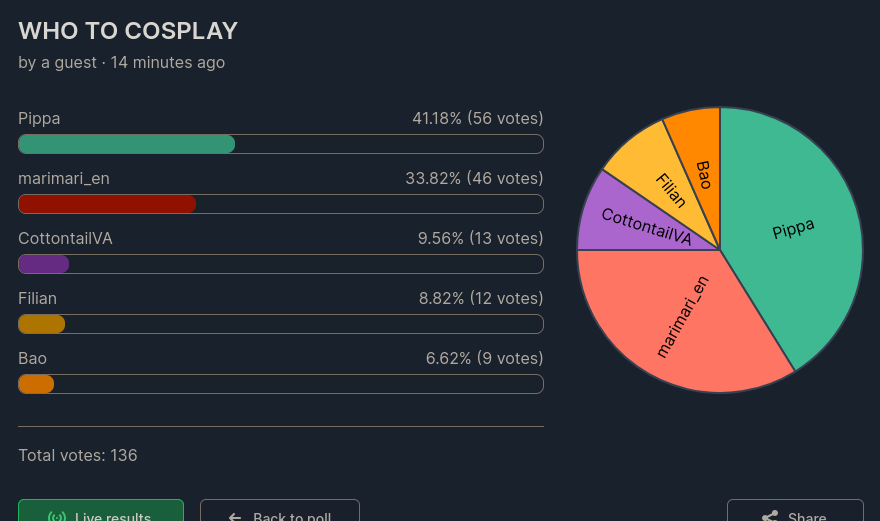Click the Live results broadcast icon
Screen dimensions: 880x521
pos(57,517)
